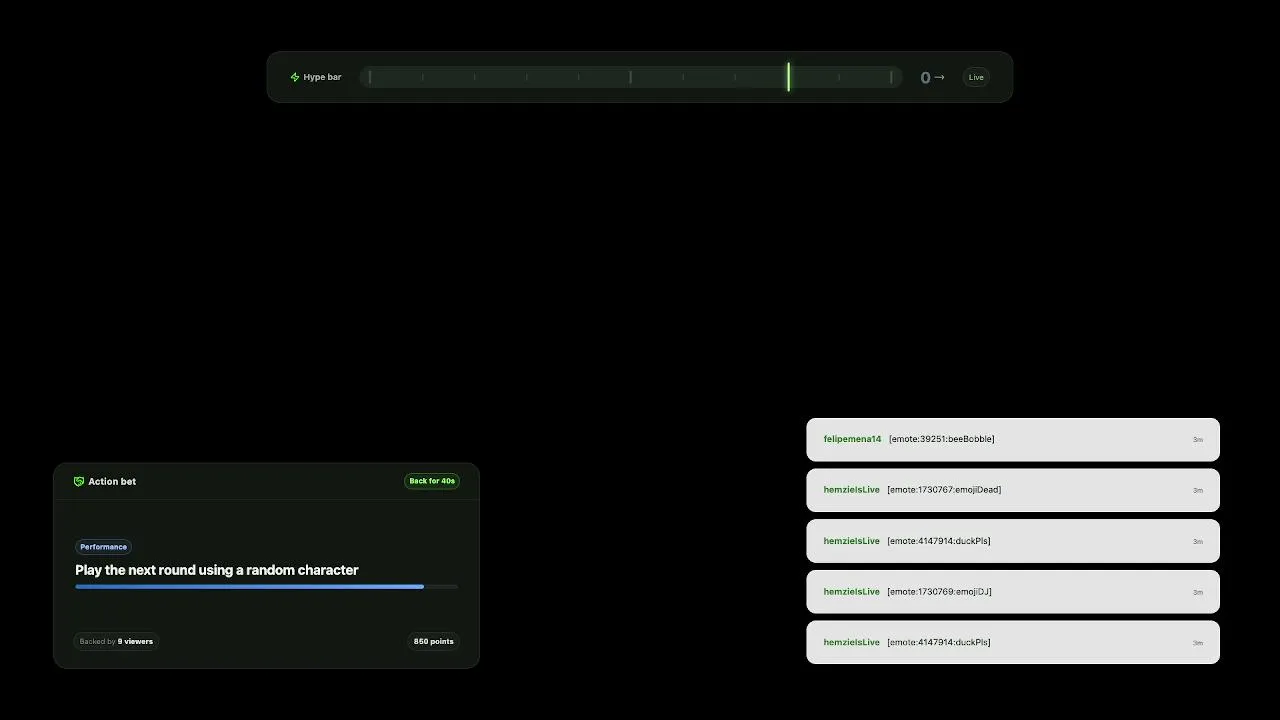This screenshot has height=720, width=1280.
Task: Click the Live badge on the hype bar
Action: point(976,77)
